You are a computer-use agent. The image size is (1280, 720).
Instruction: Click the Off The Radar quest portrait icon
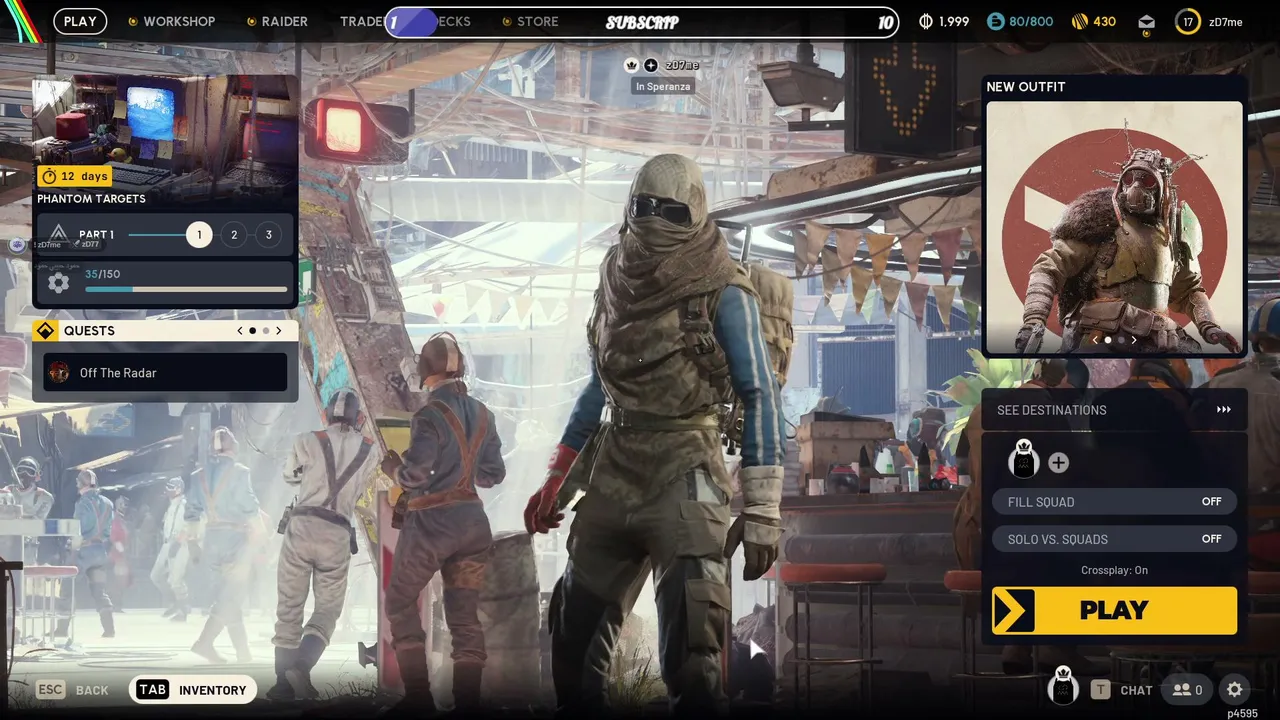60,373
